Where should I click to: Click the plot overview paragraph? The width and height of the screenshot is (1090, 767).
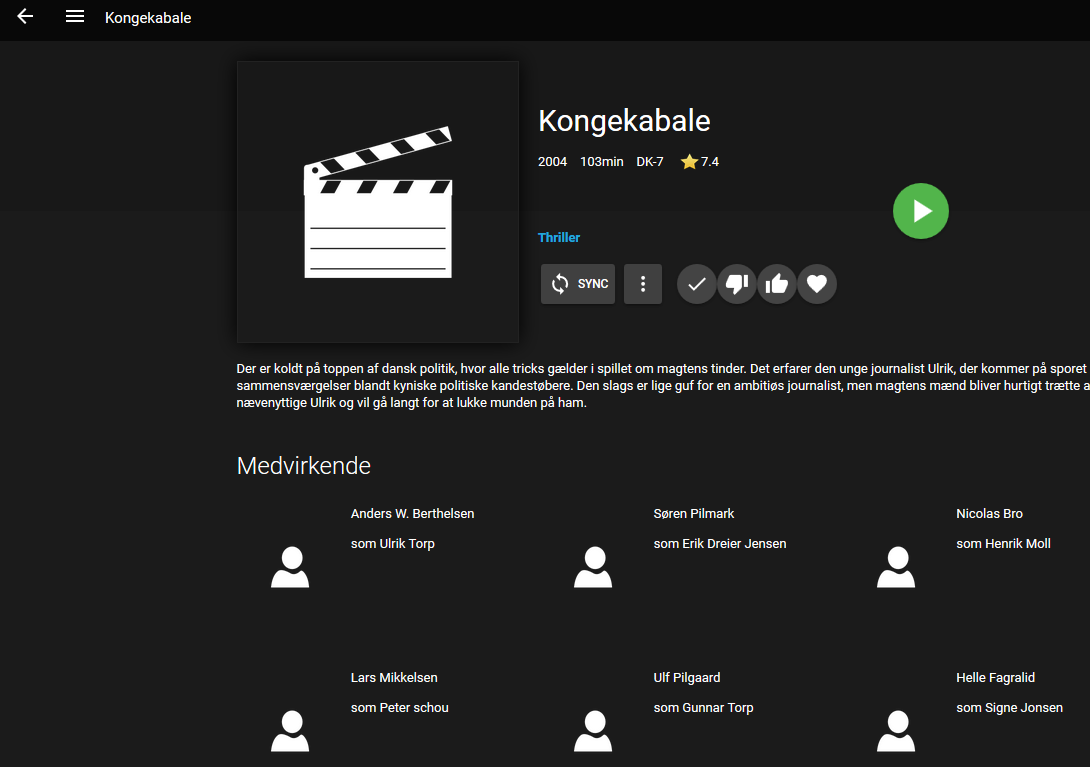tap(663, 385)
